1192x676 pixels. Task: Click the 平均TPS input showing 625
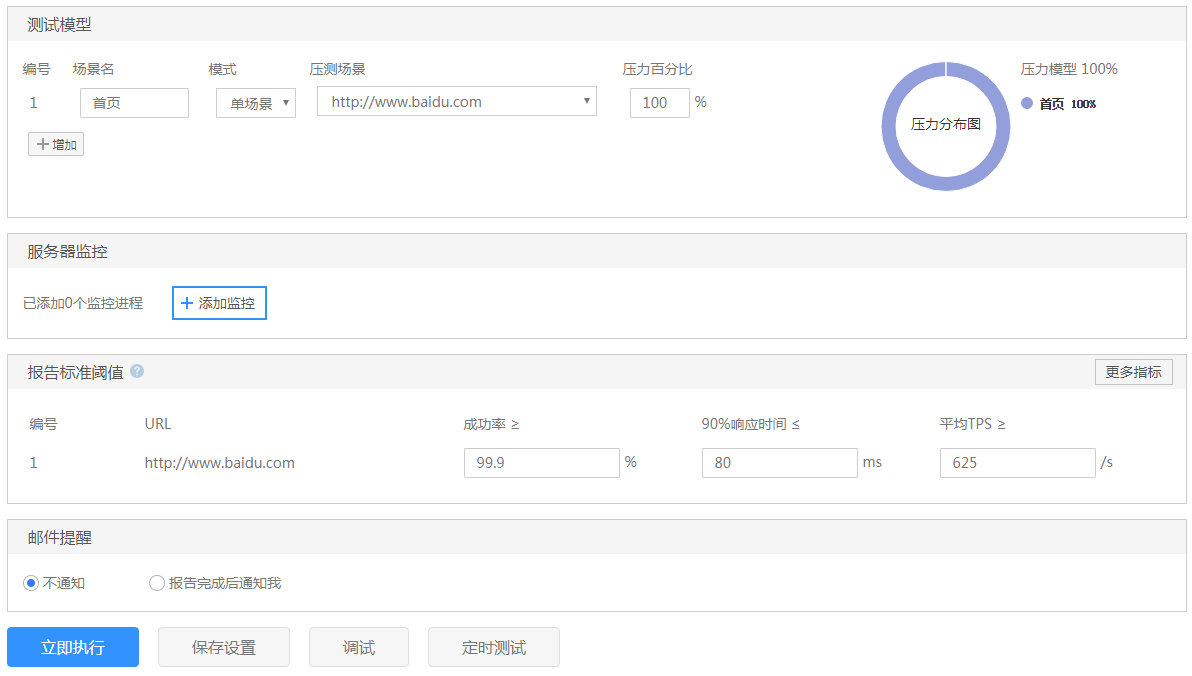tap(1018, 463)
